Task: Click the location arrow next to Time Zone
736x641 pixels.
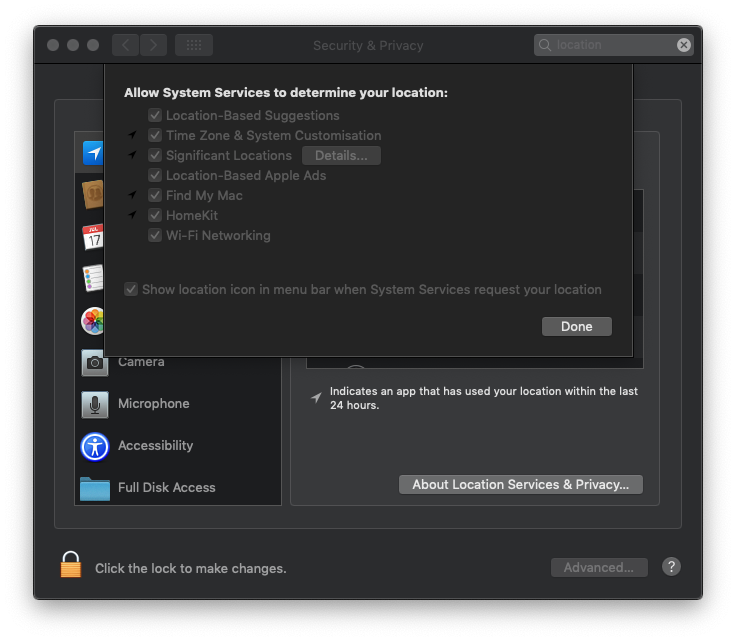Action: (132, 135)
